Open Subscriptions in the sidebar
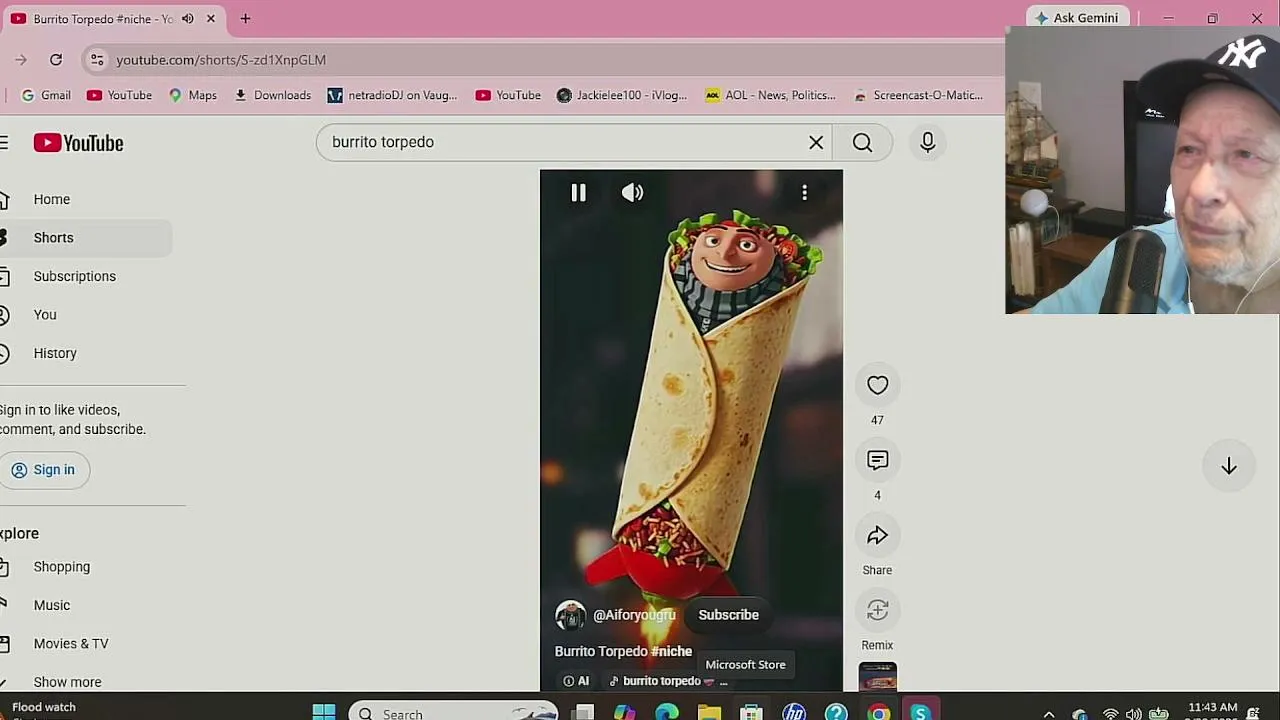 click(75, 276)
